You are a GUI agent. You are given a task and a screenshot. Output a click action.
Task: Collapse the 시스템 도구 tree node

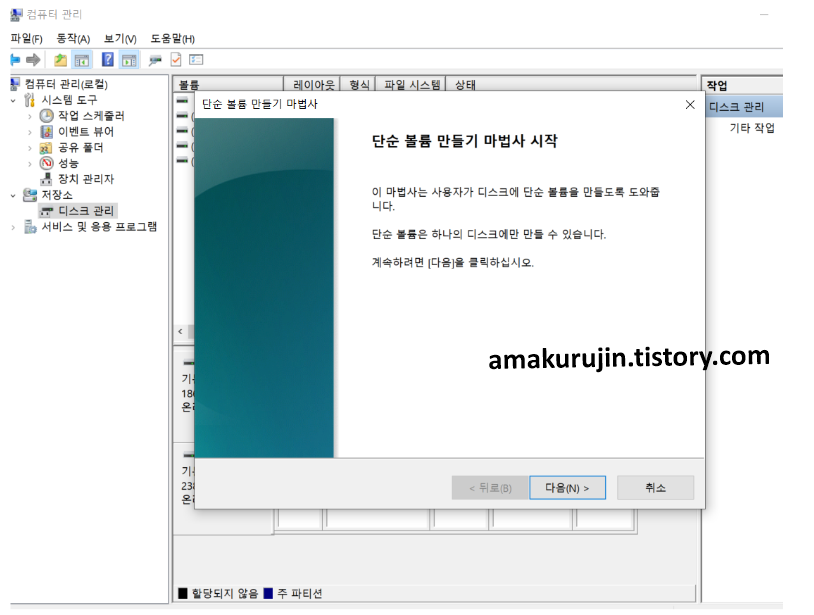tap(13, 100)
